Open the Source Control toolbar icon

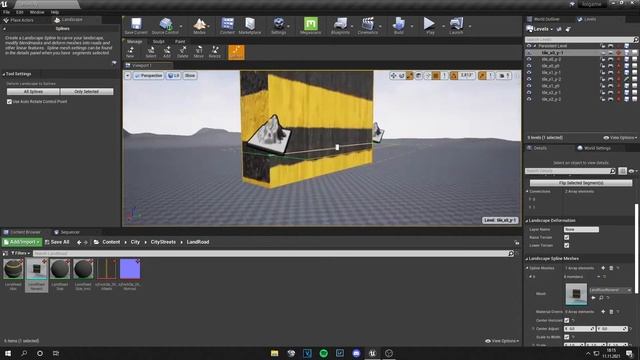tap(165, 26)
